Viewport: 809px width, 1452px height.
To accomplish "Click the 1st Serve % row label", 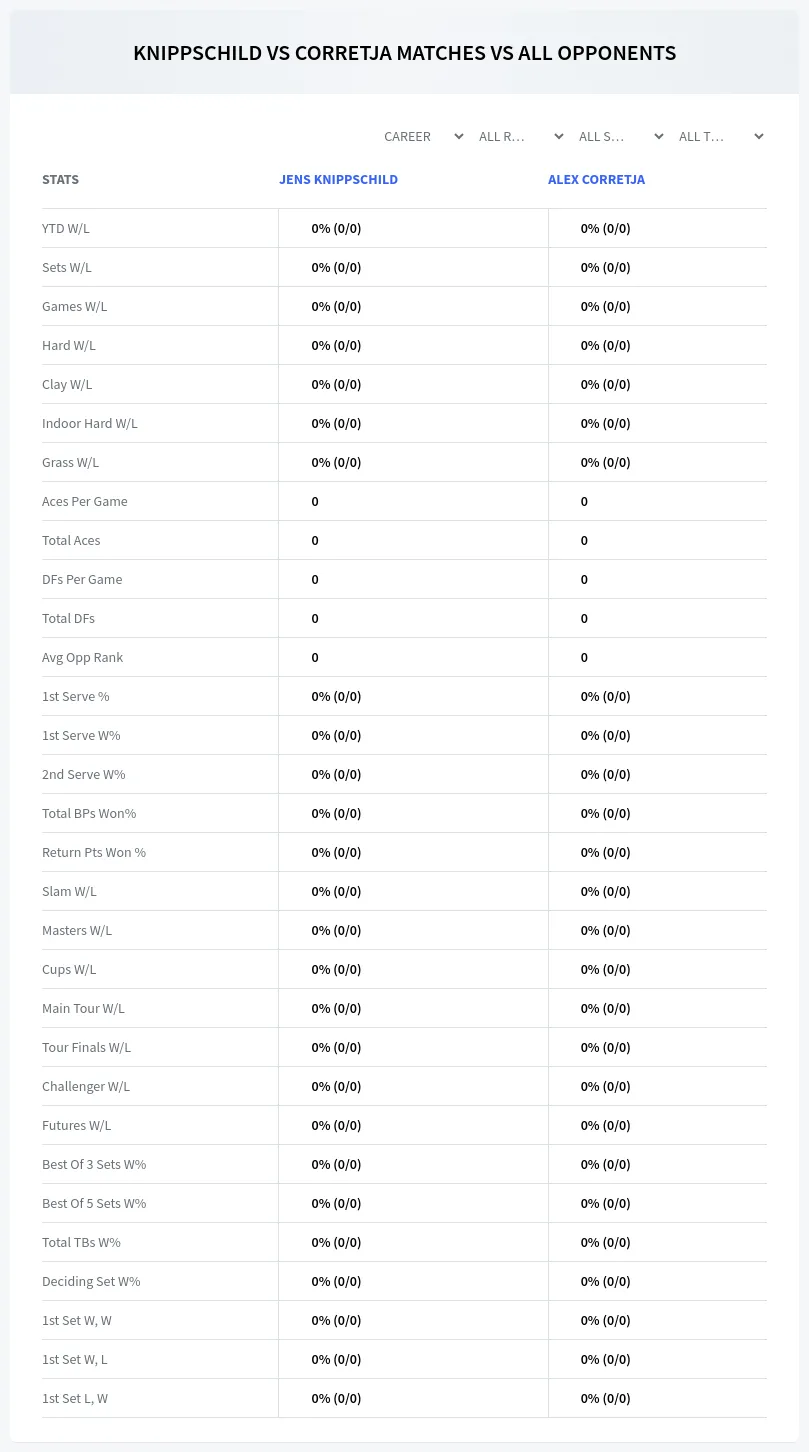I will pyautogui.click(x=76, y=696).
